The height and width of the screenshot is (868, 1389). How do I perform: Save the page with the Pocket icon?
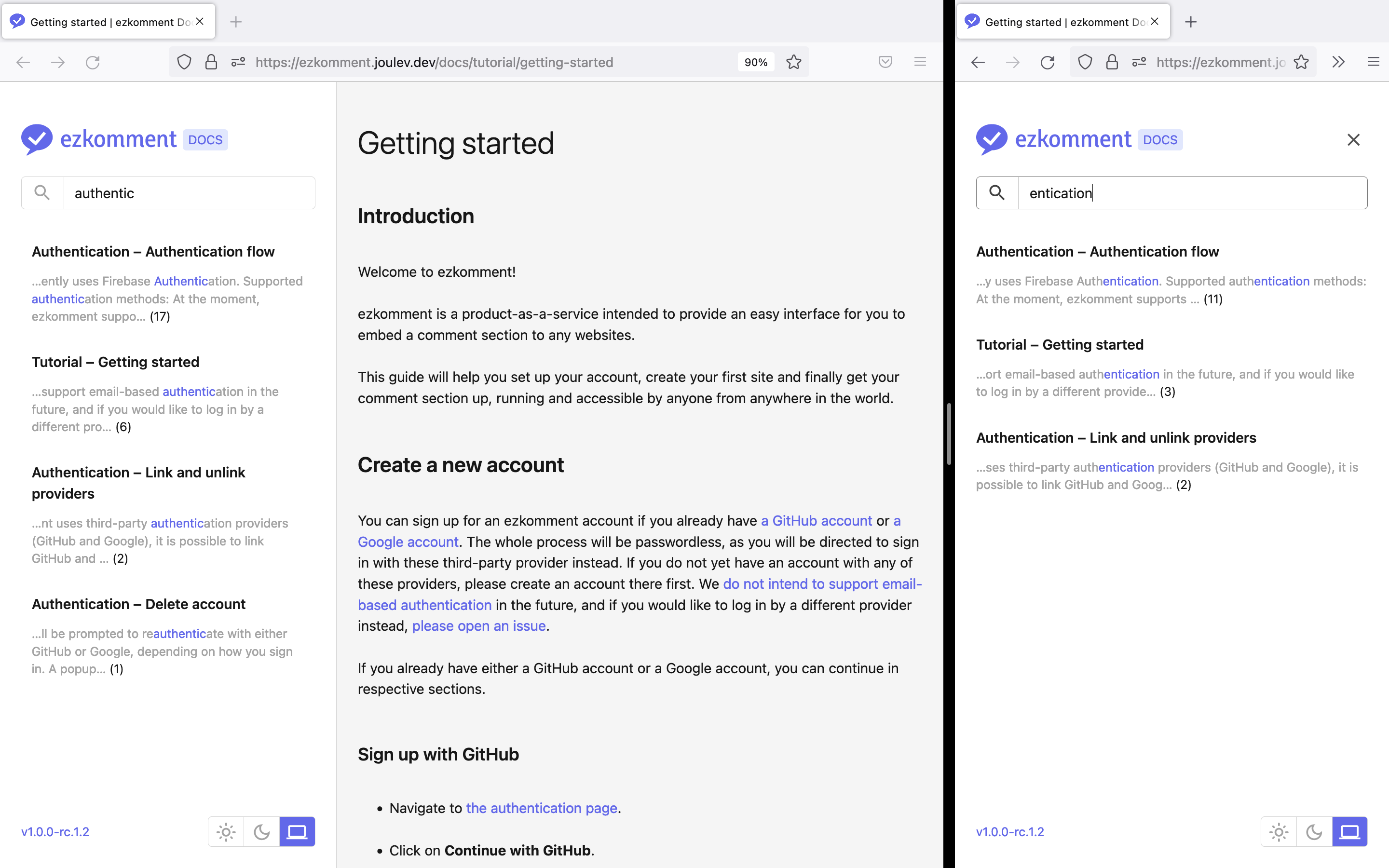(x=885, y=62)
